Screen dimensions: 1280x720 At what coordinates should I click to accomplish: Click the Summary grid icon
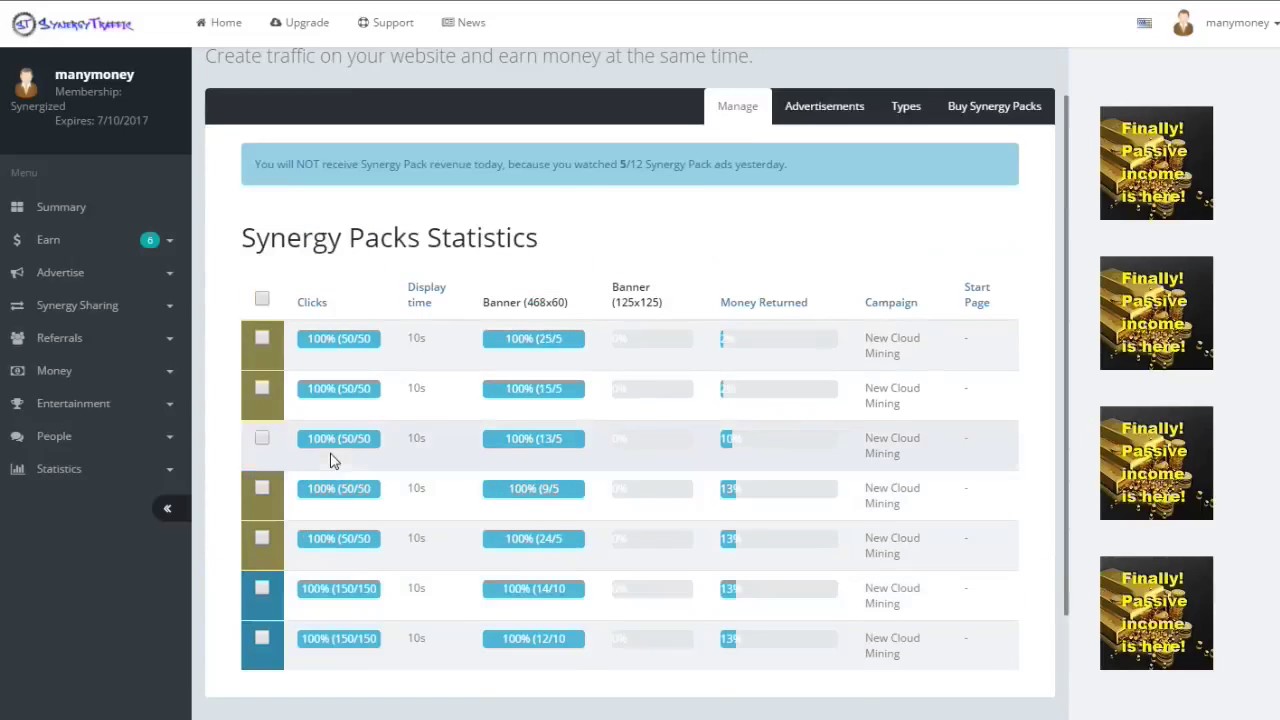(x=17, y=207)
